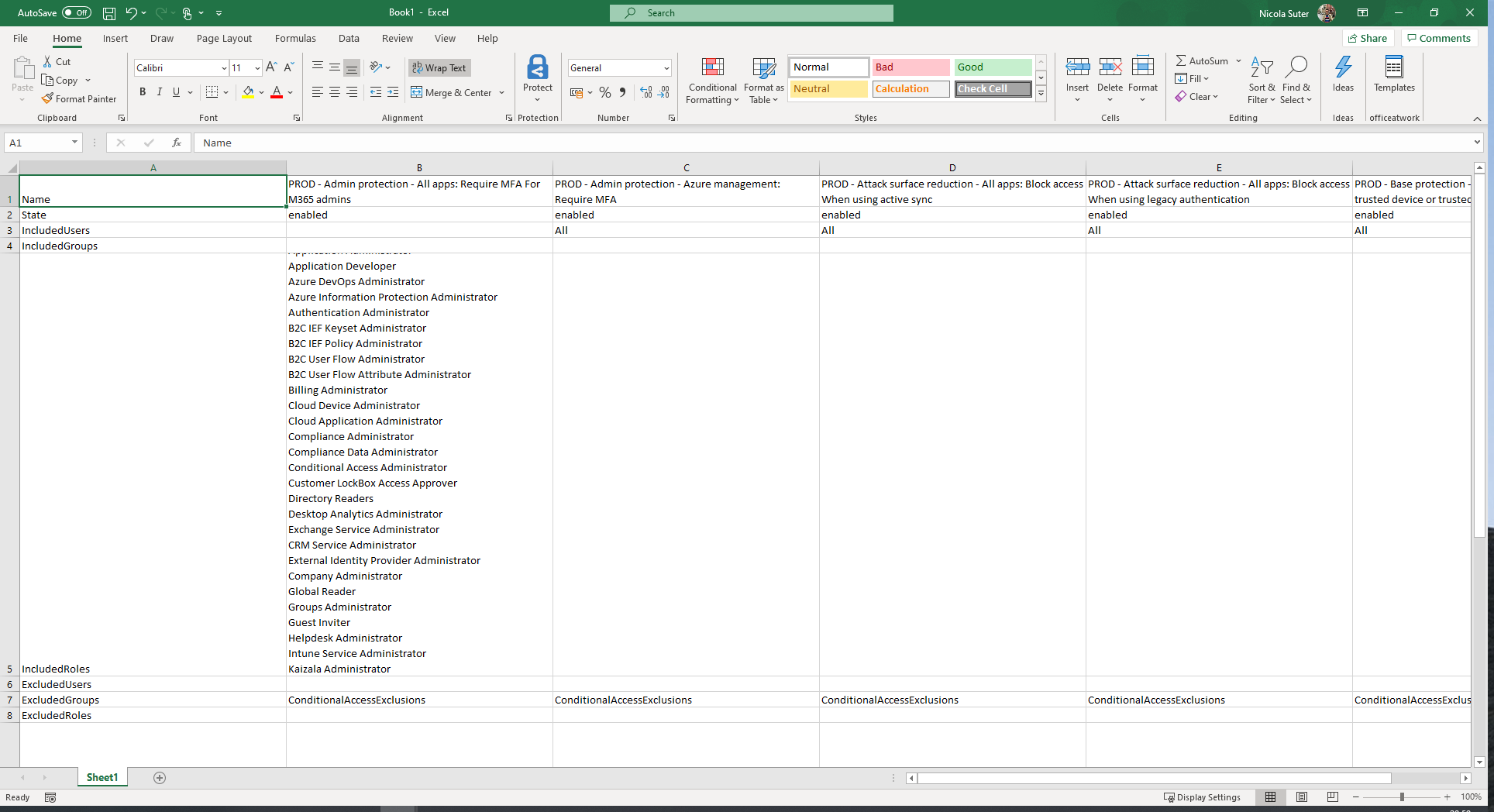Switch to the Page Layout tab
1494x812 pixels.
[x=224, y=38]
